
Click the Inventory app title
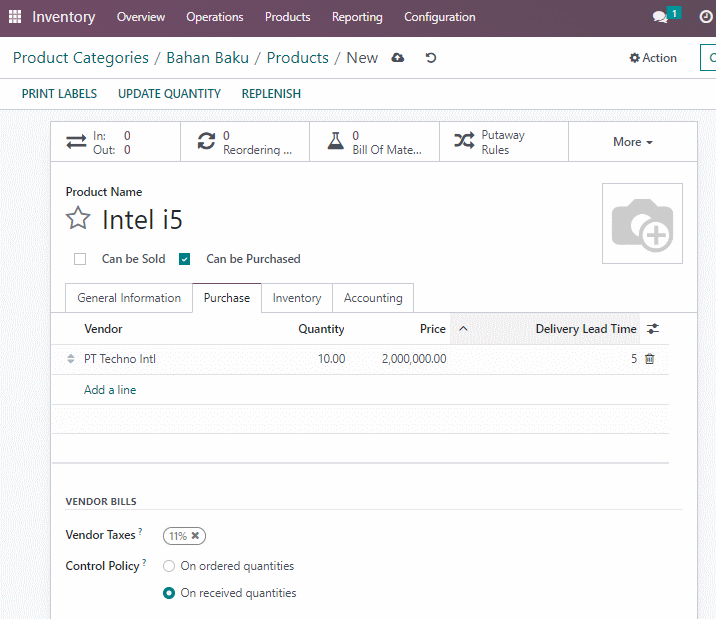64,17
